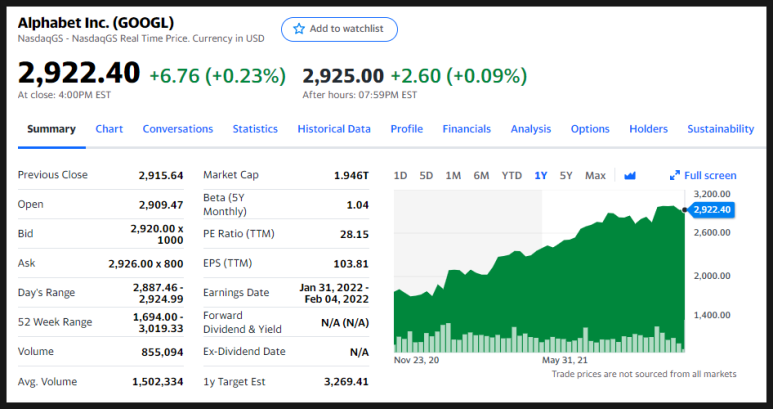Image resolution: width=773 pixels, height=409 pixels.
Task: Click the 3,200.00 axis label
Action: coord(712,194)
